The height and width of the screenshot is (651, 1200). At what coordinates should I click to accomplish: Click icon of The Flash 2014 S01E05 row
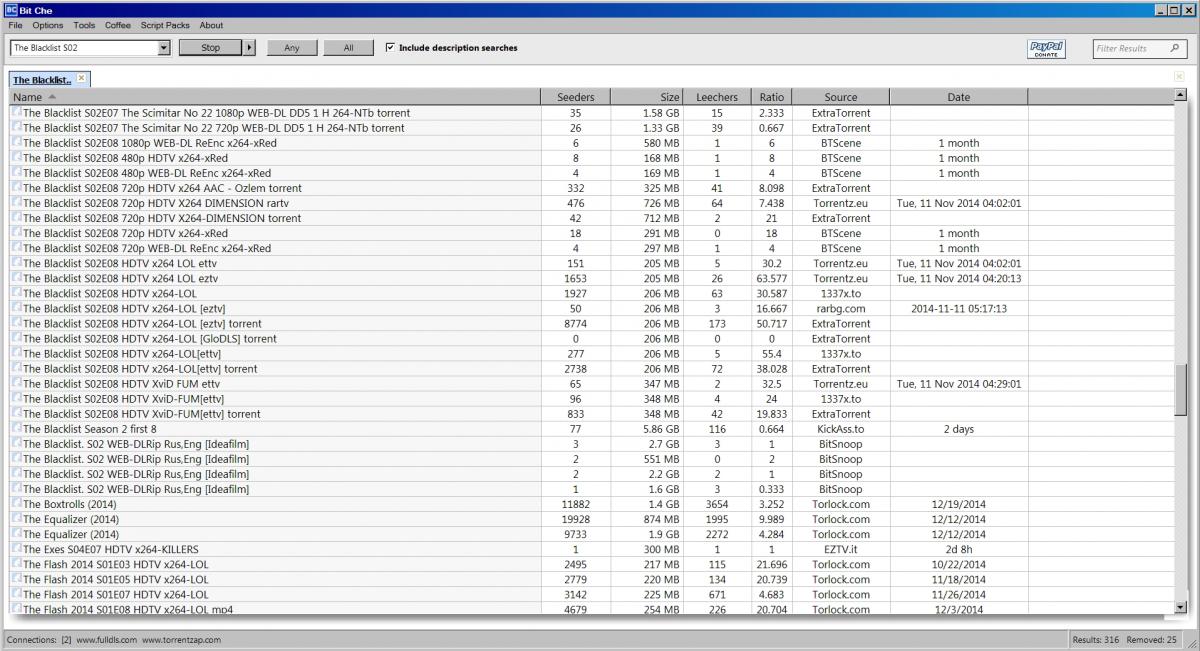point(16,579)
